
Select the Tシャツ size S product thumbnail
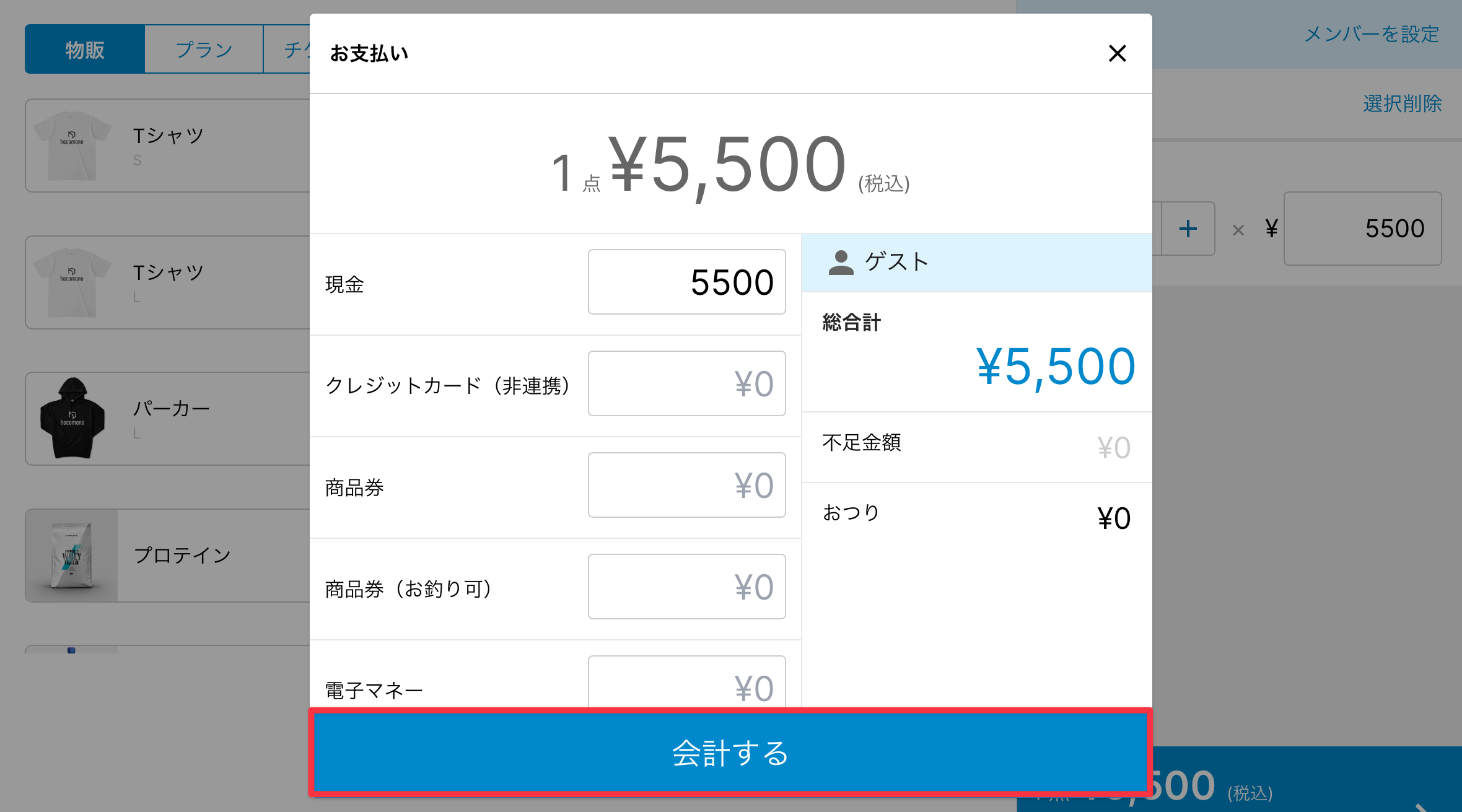(72, 146)
